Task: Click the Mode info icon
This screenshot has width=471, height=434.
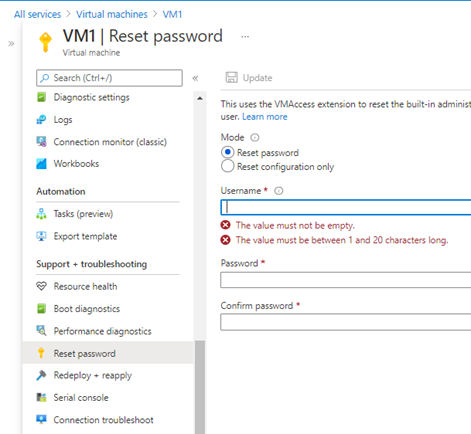Action: pyautogui.click(x=255, y=137)
